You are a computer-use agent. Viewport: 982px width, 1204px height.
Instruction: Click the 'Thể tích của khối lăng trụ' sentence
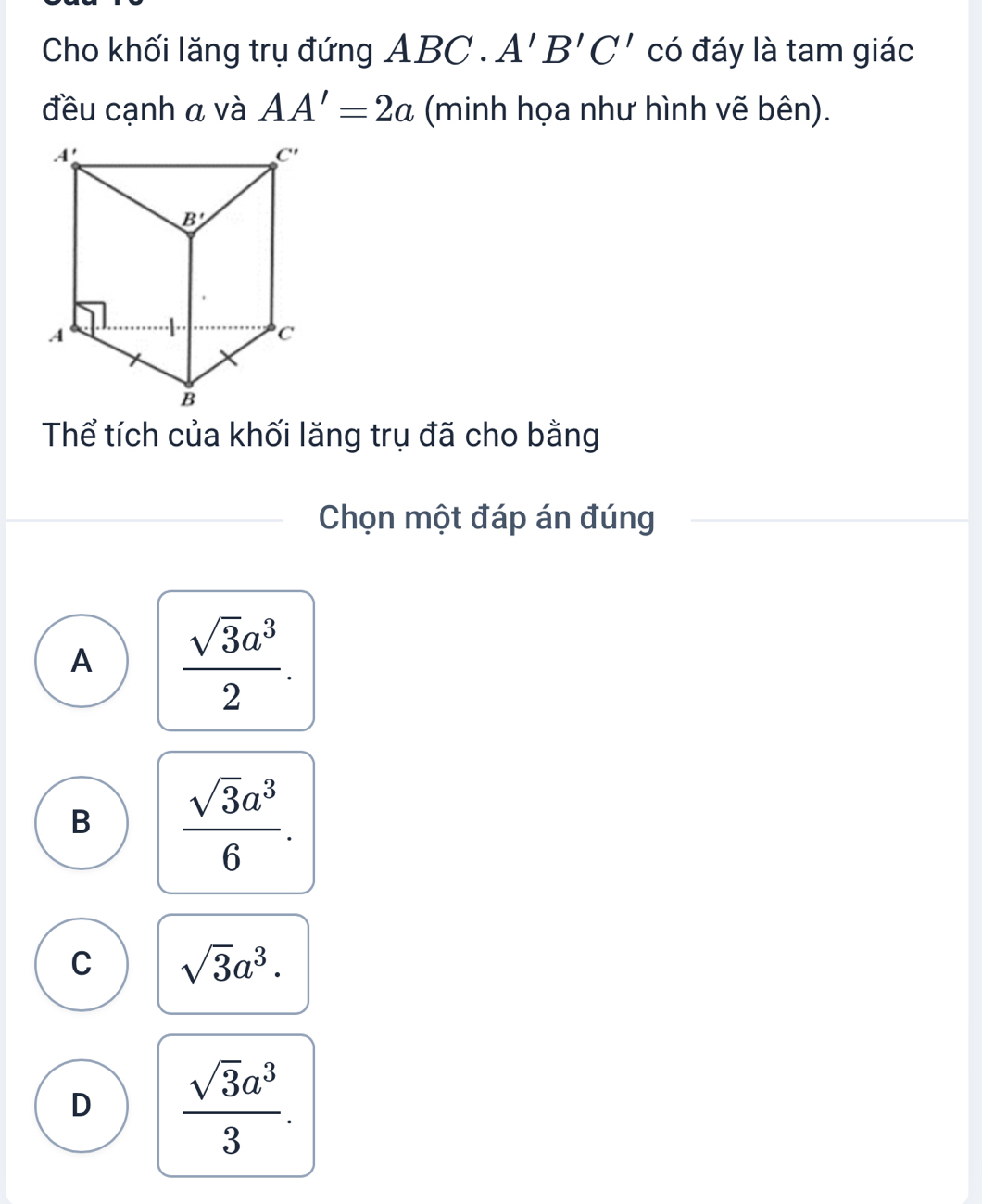[x=321, y=435]
